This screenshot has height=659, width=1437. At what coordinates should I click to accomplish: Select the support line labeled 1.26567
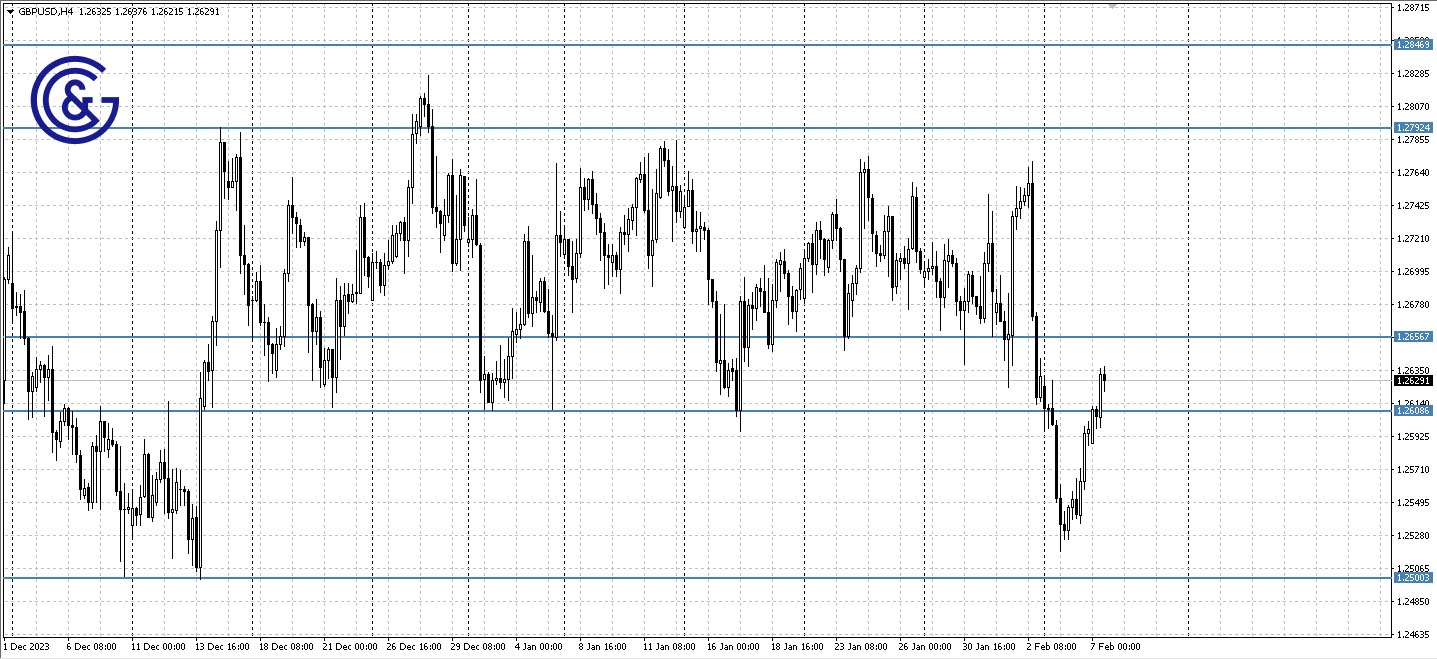coord(700,338)
